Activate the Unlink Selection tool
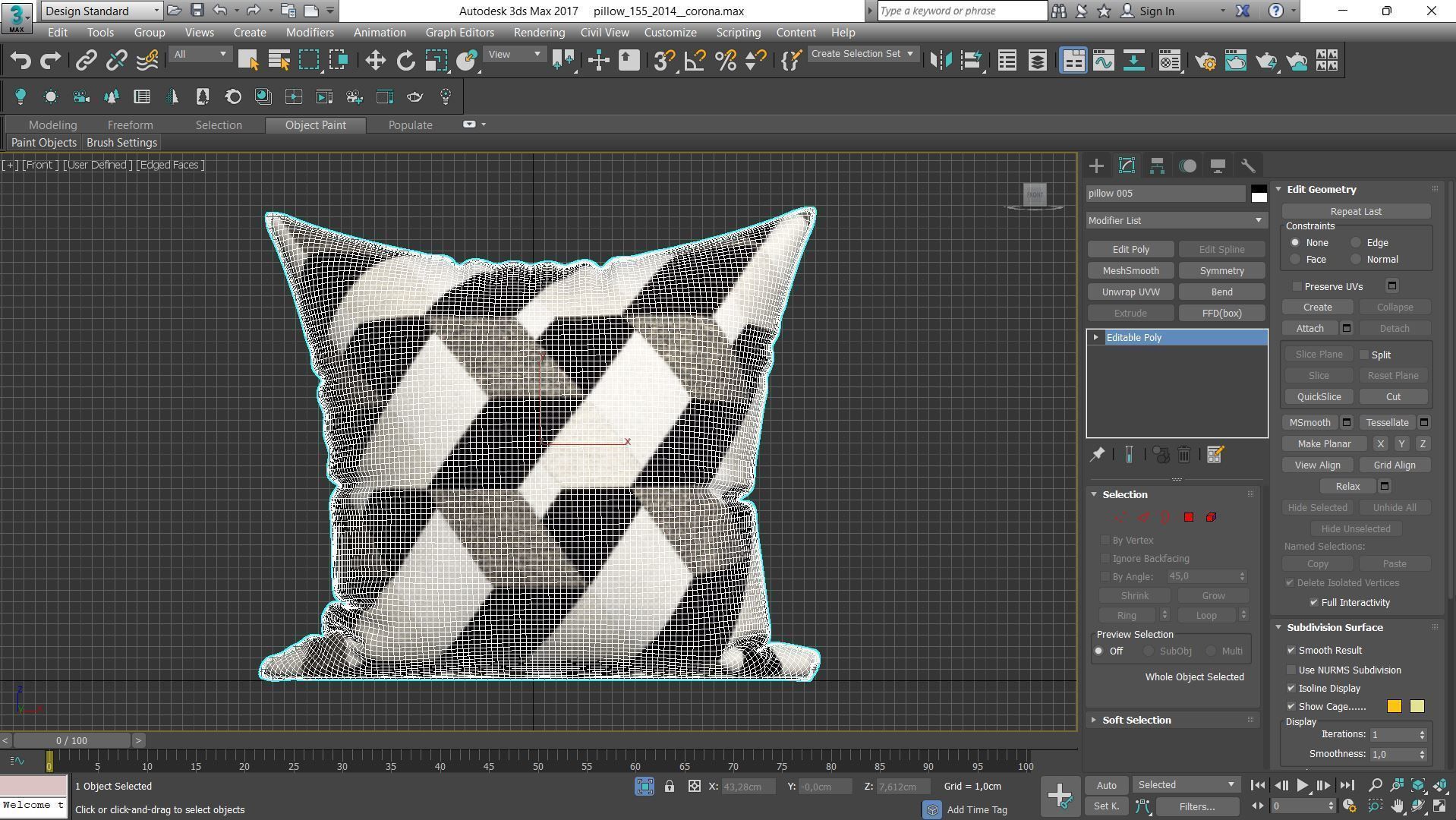The height and width of the screenshot is (820, 1456). [116, 61]
